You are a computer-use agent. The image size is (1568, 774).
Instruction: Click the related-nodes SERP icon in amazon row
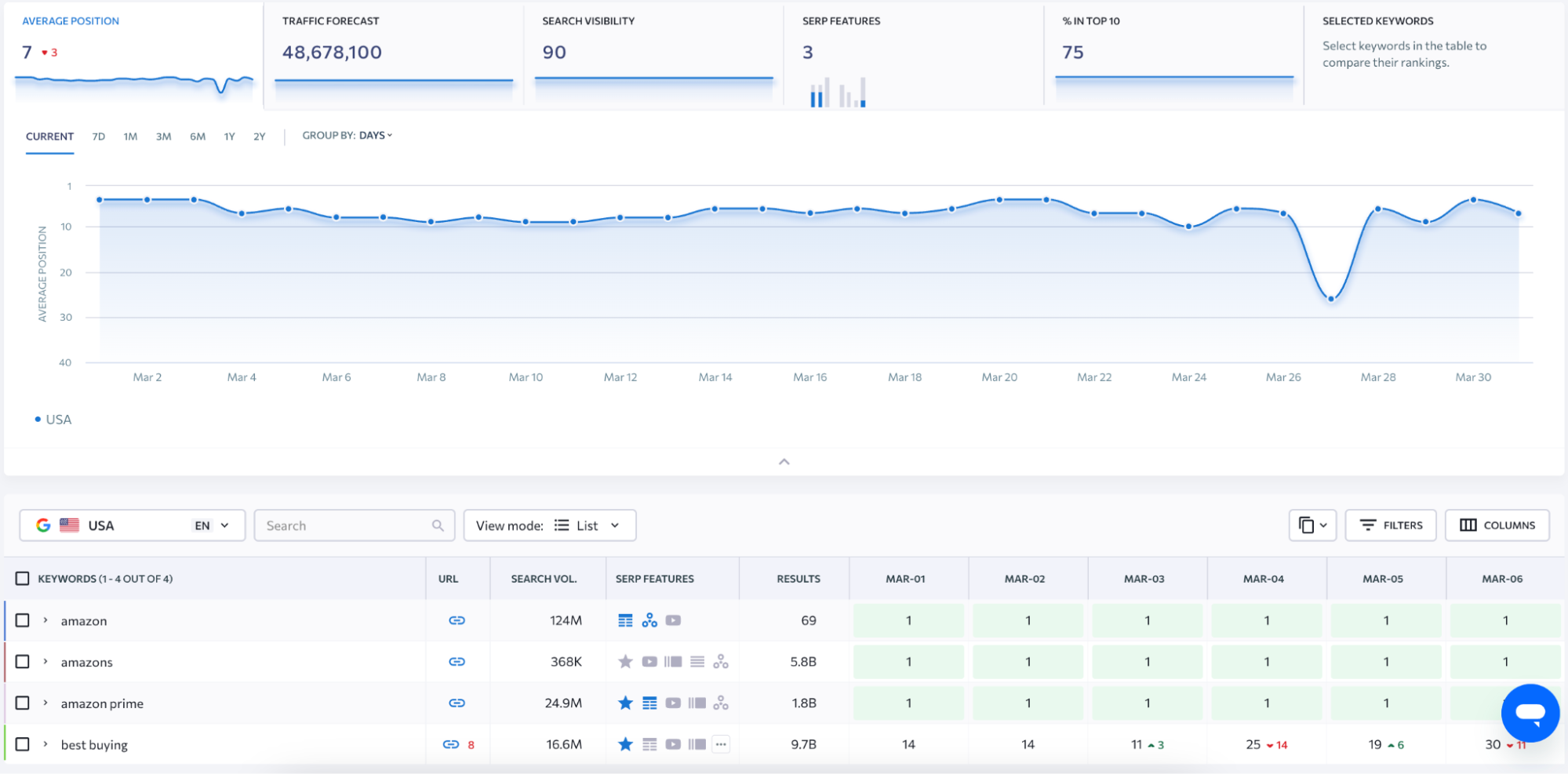[649, 620]
